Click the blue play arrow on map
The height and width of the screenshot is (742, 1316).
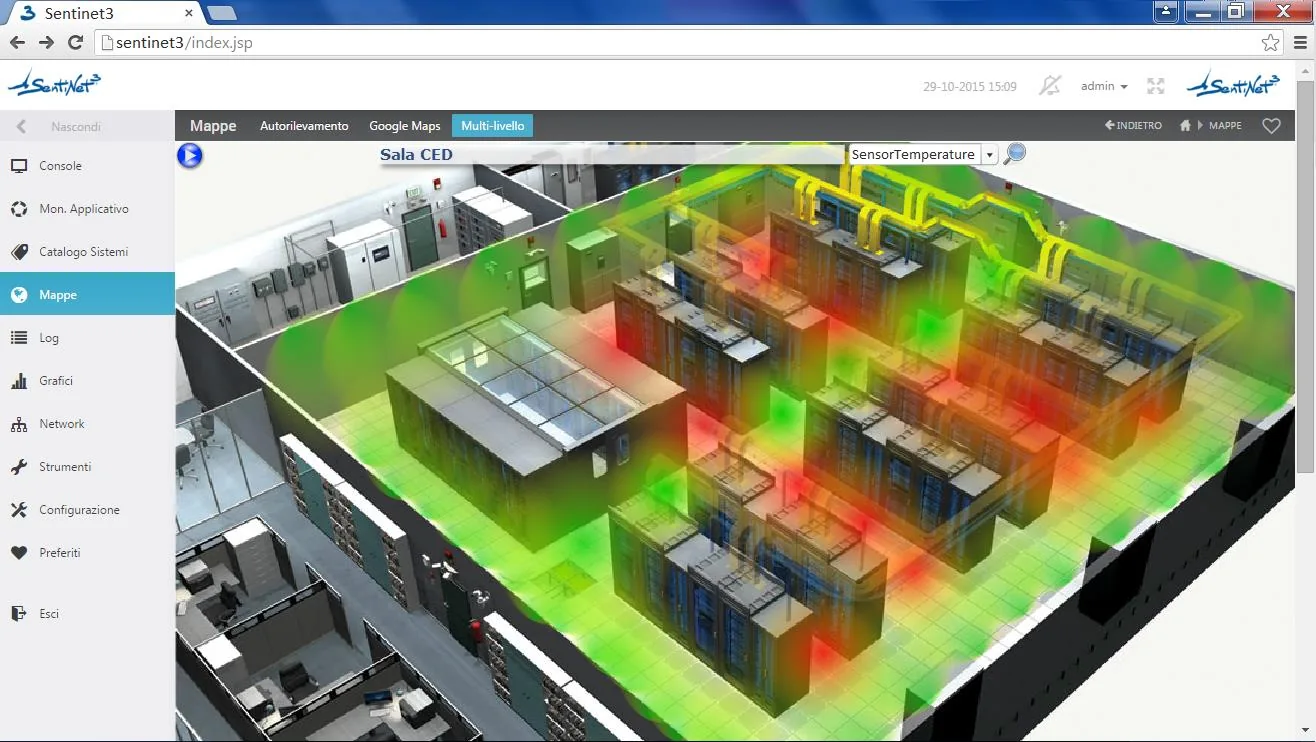[190, 155]
